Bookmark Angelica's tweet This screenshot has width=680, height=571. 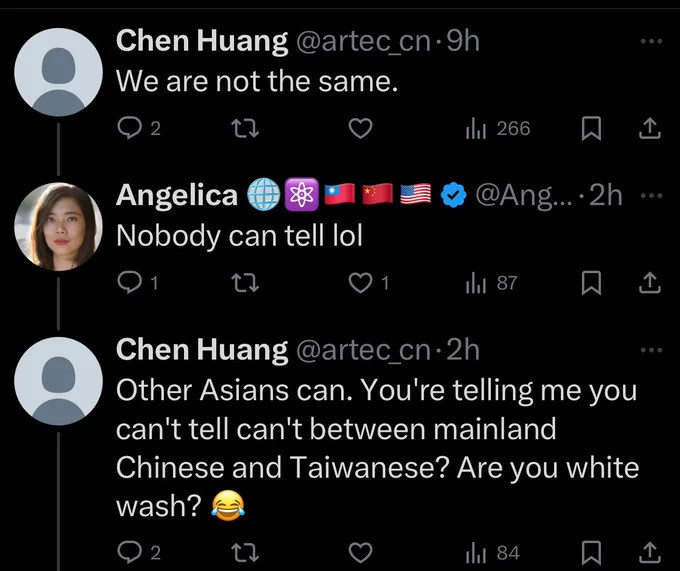592,283
